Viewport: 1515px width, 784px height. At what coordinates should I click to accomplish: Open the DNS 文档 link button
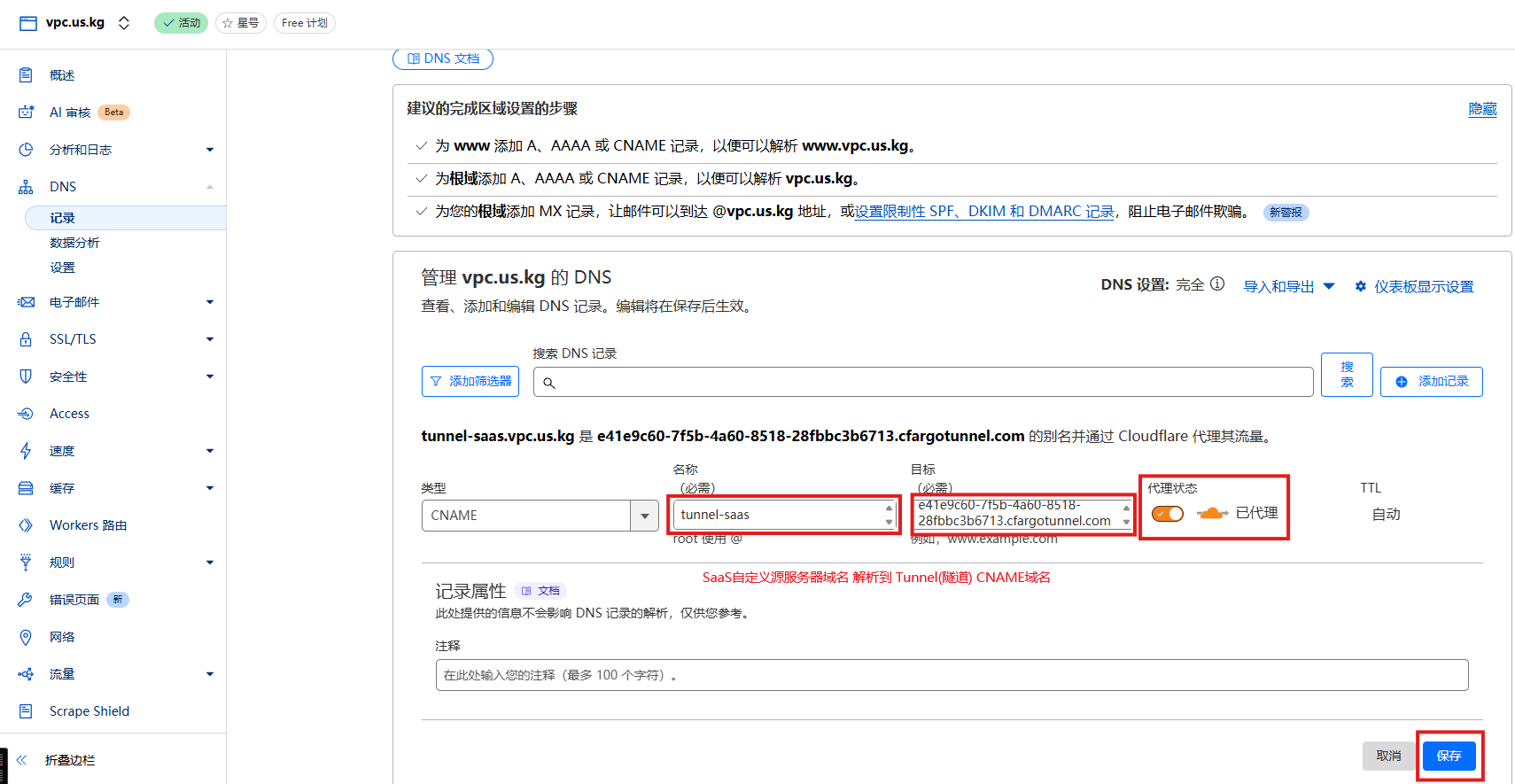443,58
